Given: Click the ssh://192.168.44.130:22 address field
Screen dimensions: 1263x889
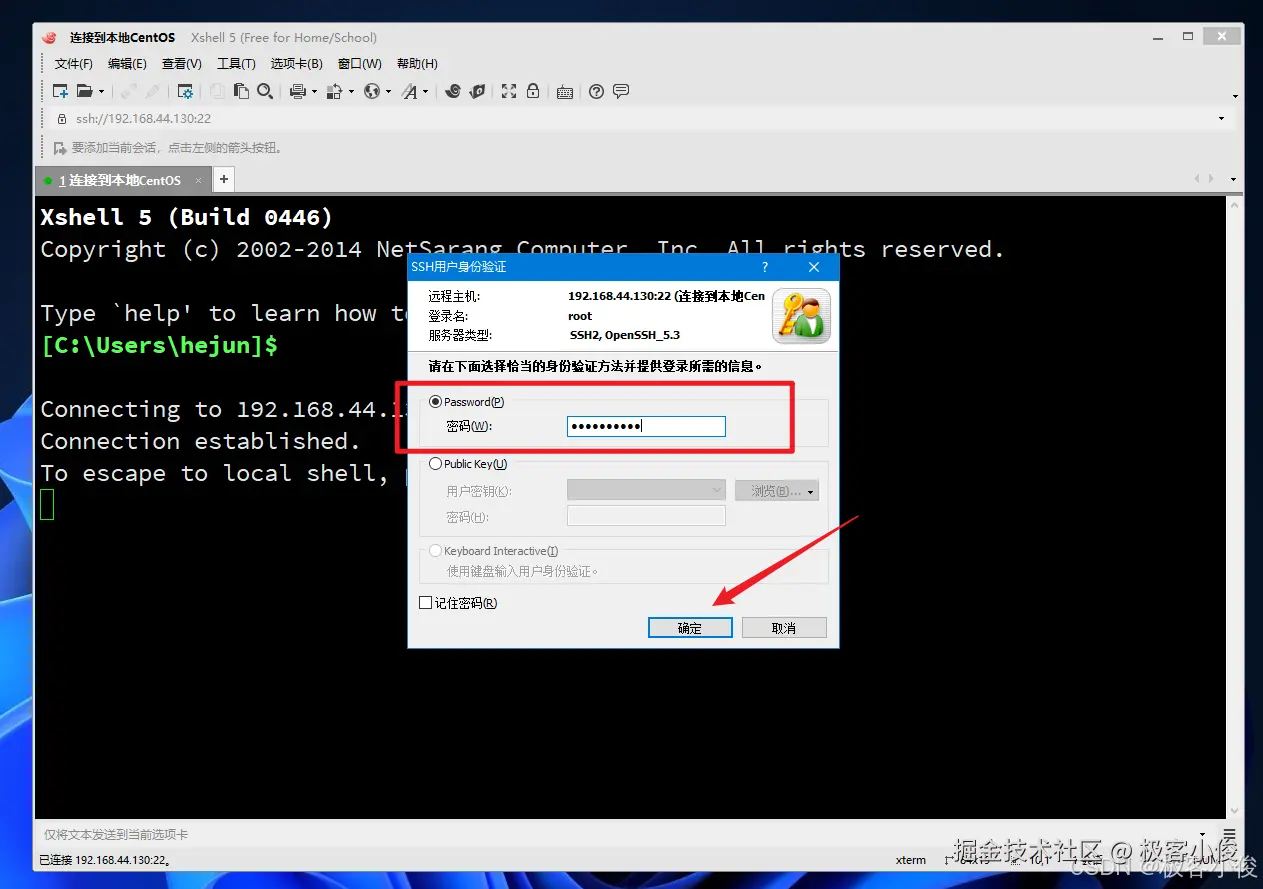Looking at the screenshot, I should pyautogui.click(x=640, y=118).
